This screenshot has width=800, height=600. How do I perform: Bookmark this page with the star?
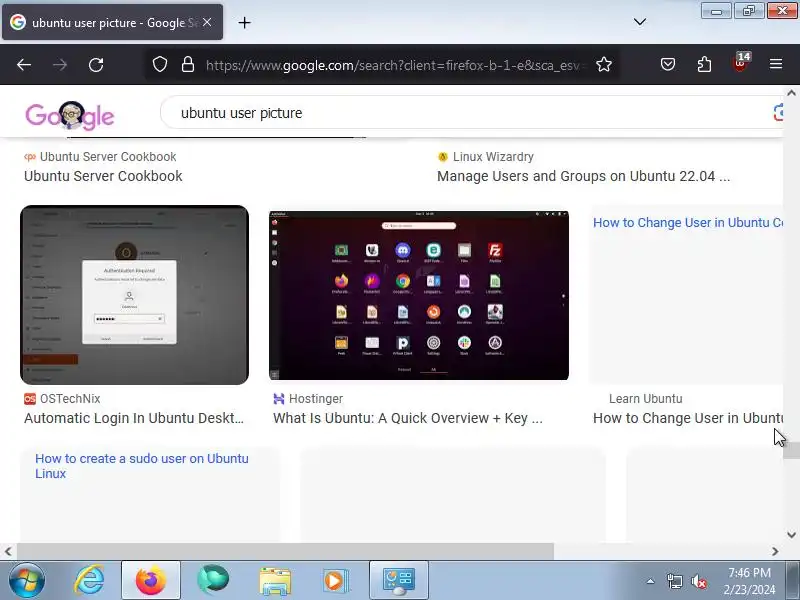[604, 64]
